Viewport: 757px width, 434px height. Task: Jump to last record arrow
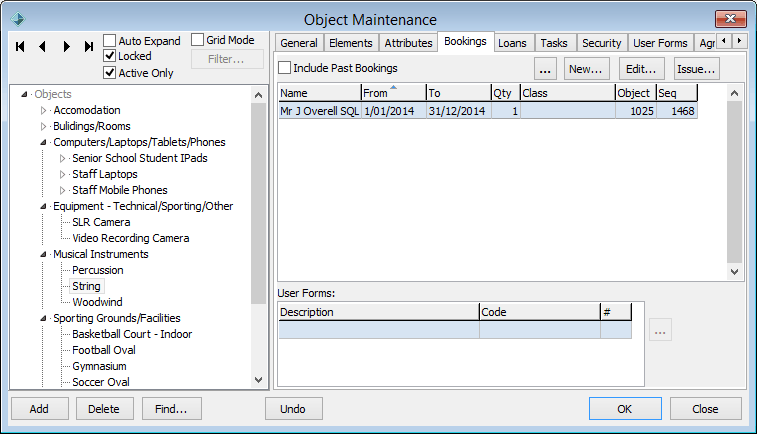point(89,46)
